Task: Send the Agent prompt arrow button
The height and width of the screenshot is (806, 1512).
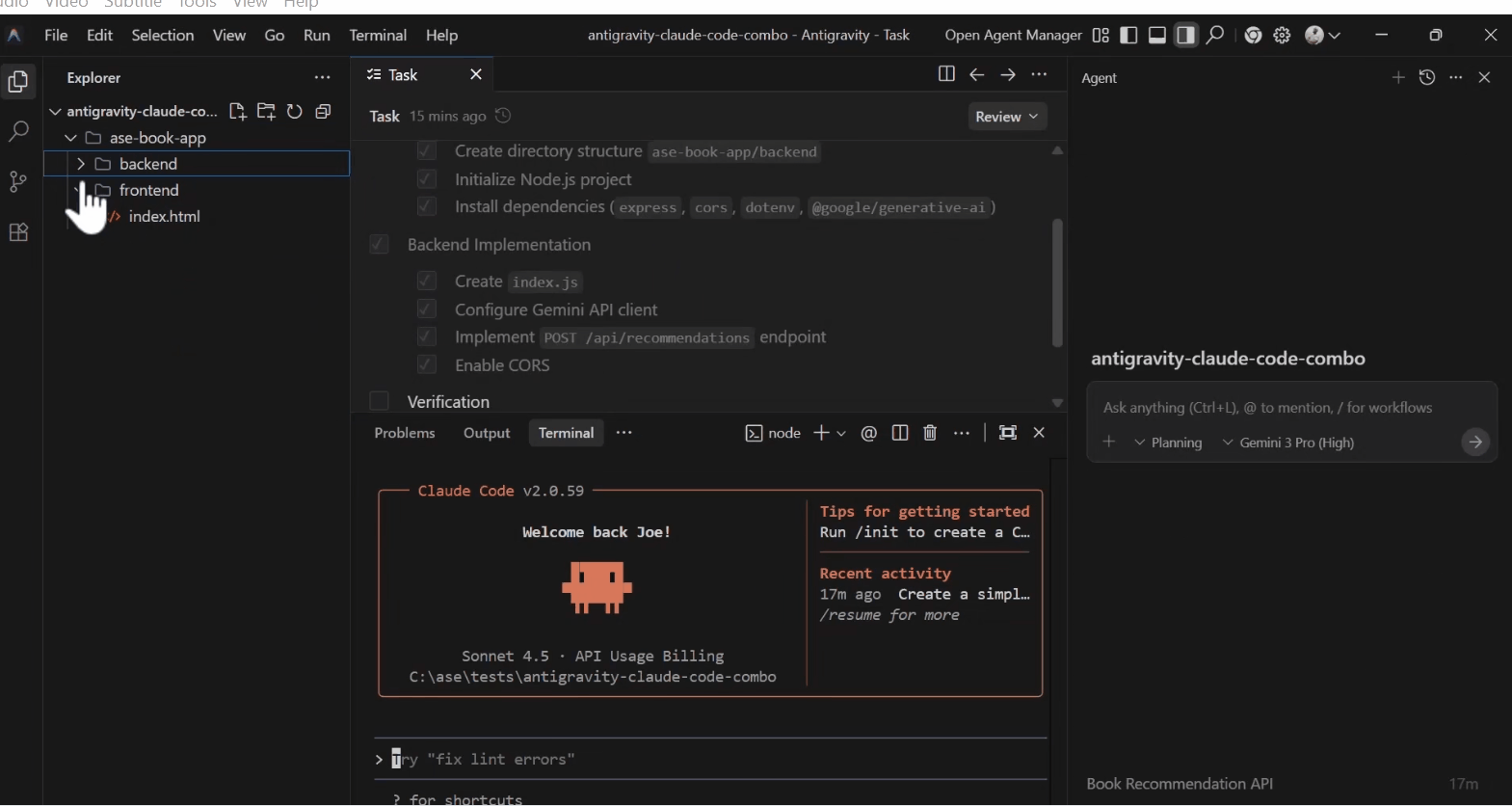Action: (1475, 443)
